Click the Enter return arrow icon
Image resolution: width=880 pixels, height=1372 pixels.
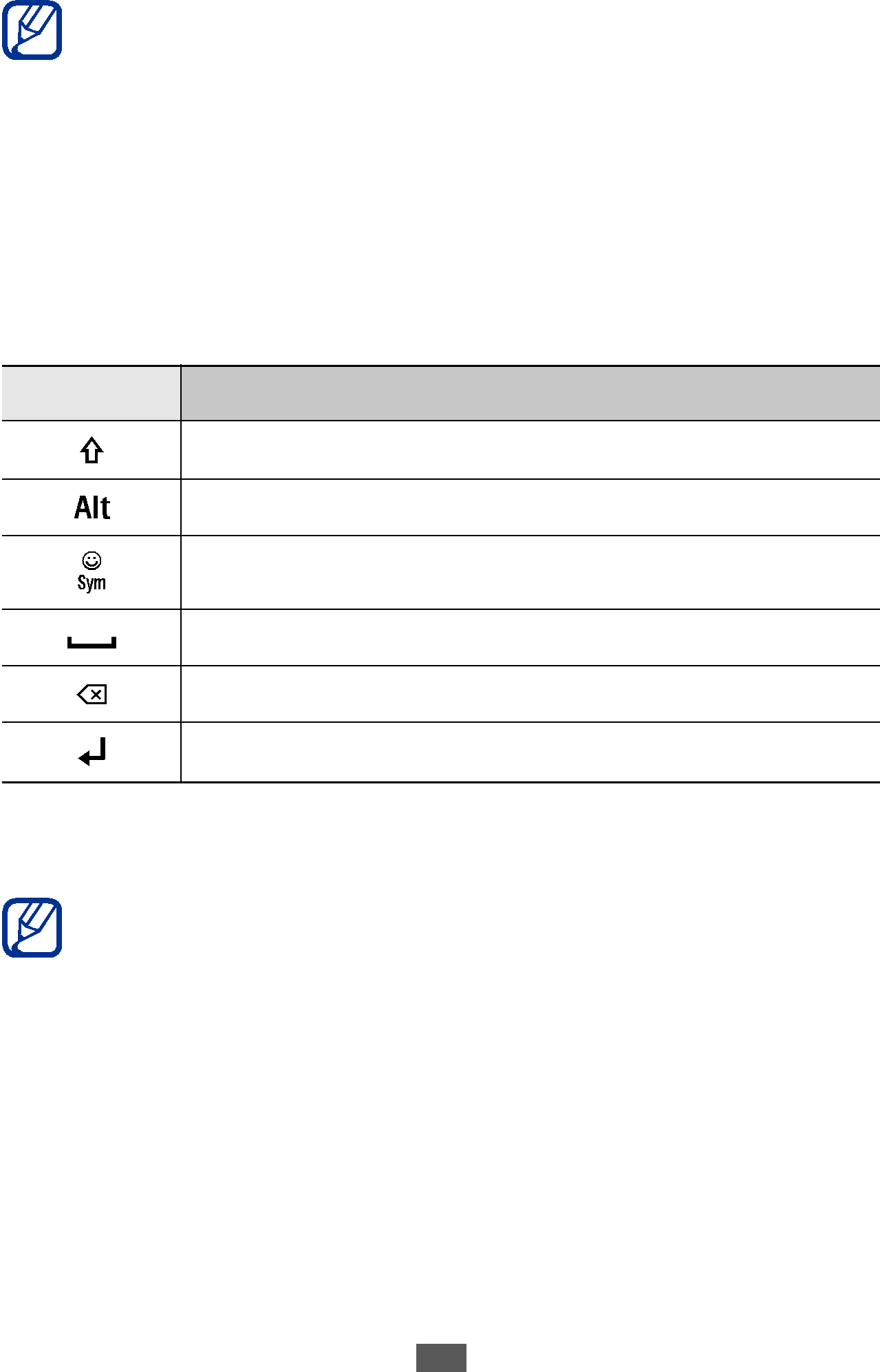pos(92,752)
